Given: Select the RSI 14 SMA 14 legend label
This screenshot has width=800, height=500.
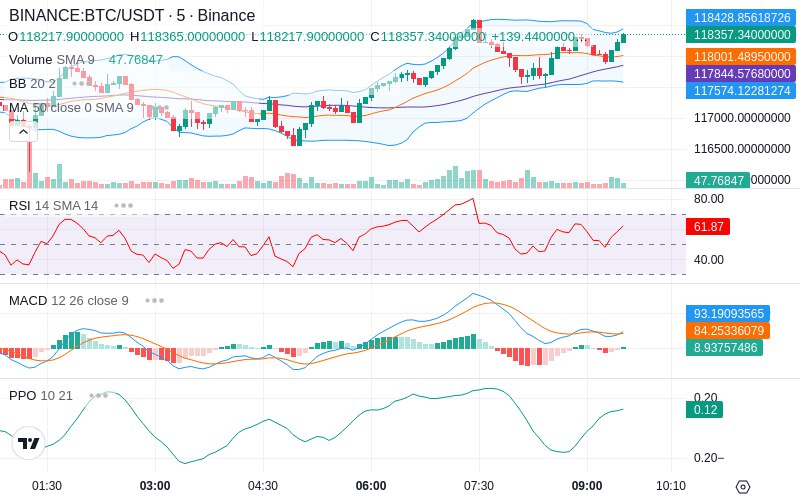Looking at the screenshot, I should tap(54, 206).
